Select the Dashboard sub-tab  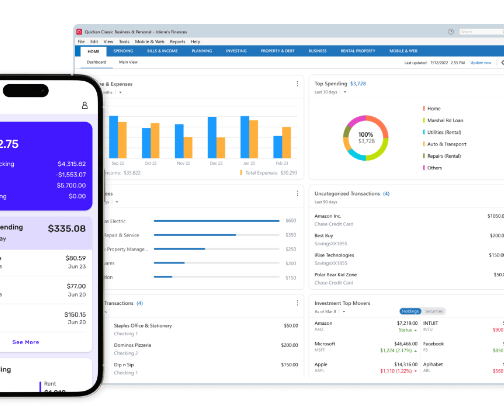click(x=96, y=62)
